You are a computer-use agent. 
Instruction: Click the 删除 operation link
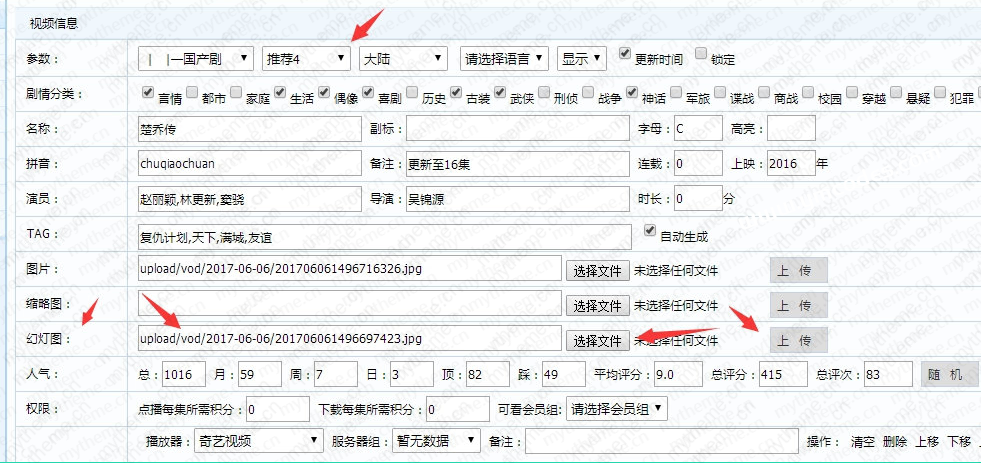click(x=894, y=441)
